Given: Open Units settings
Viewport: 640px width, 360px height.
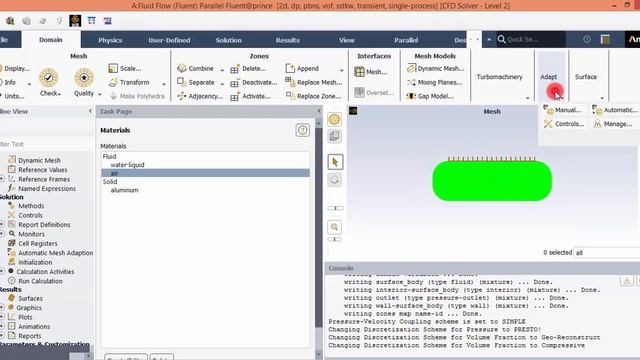Looking at the screenshot, I should pos(12,96).
